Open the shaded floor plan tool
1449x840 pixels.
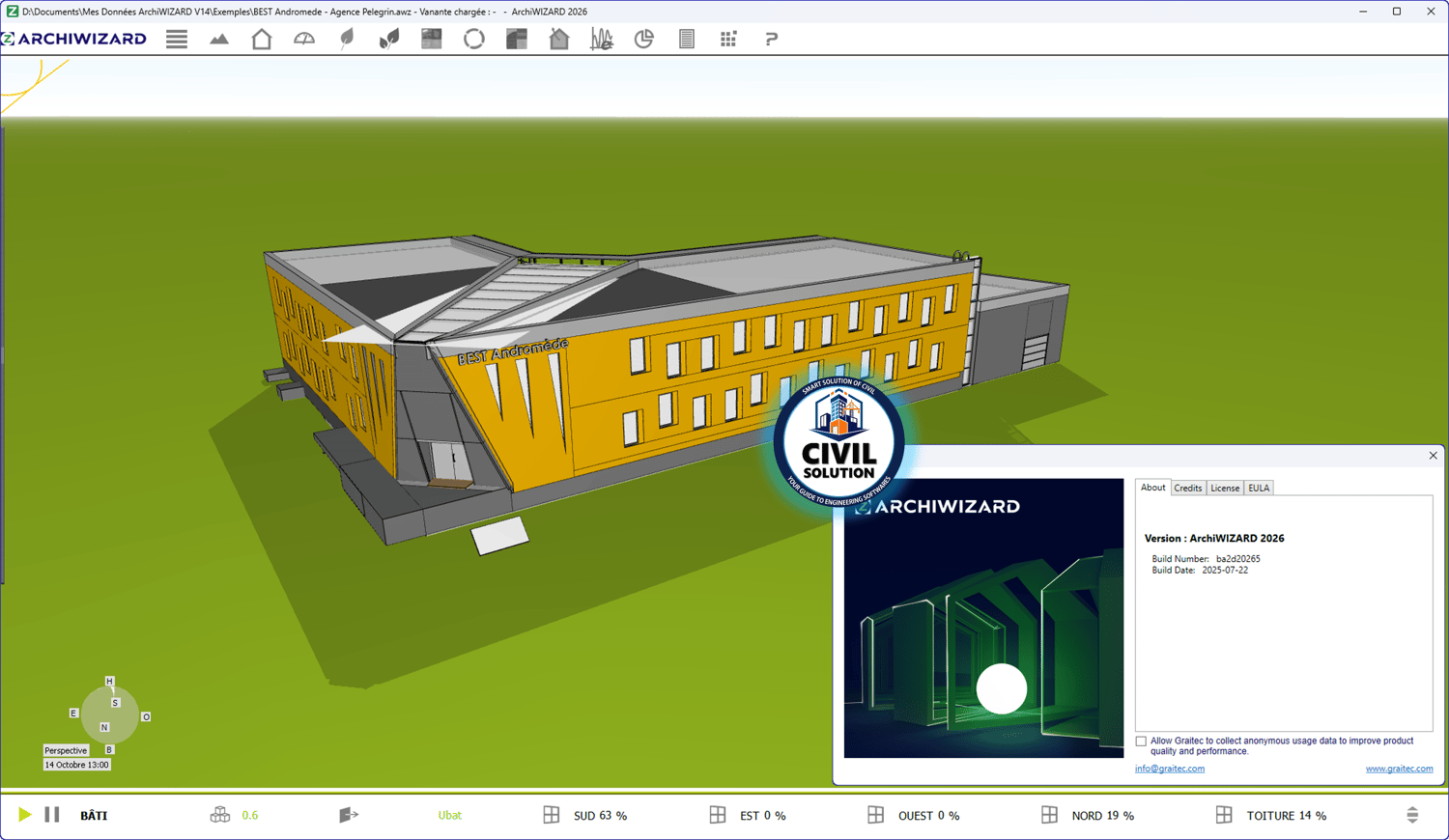coord(517,39)
